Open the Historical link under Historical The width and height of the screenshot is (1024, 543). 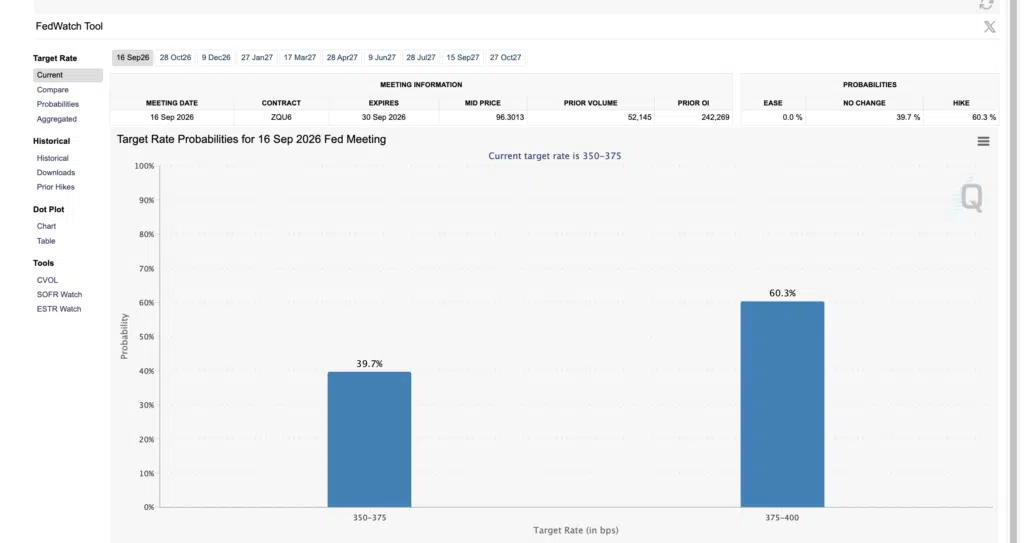pos(52,158)
